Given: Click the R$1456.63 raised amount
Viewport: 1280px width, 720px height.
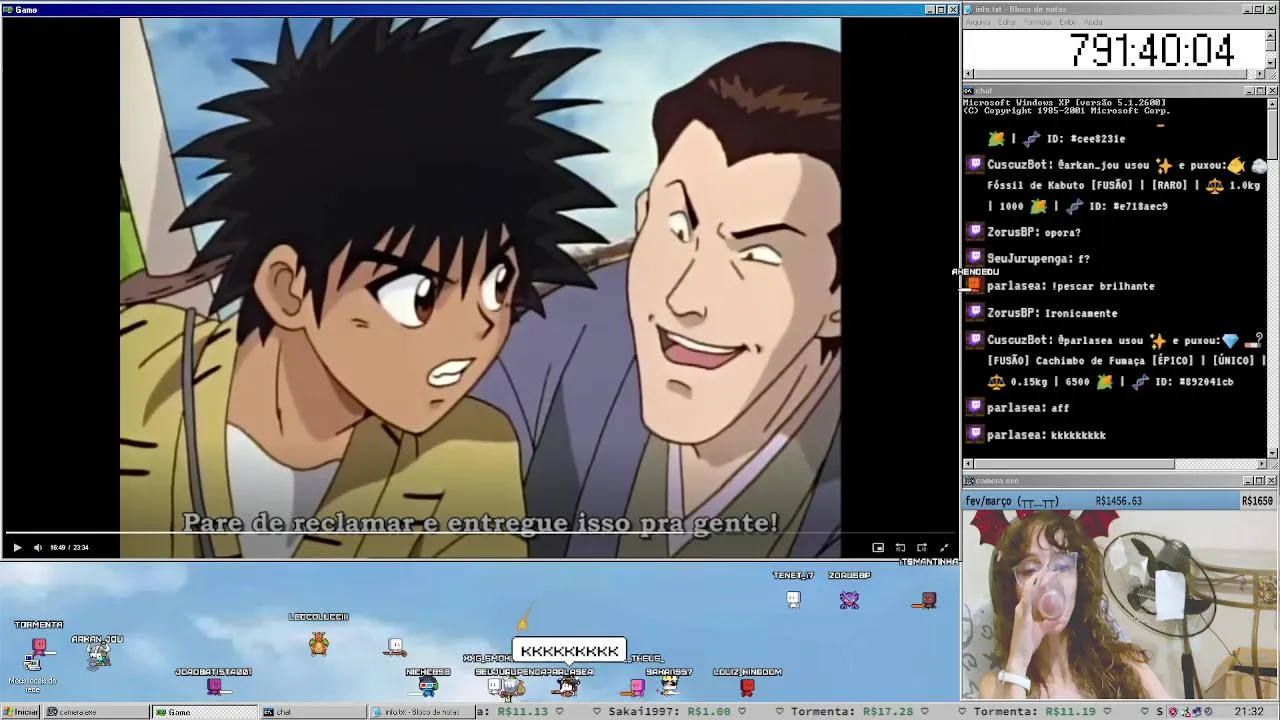Looking at the screenshot, I should point(1119,501).
